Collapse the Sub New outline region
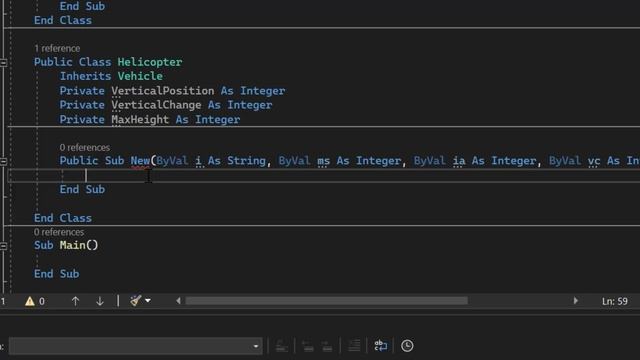640x360 pixels. (3, 161)
